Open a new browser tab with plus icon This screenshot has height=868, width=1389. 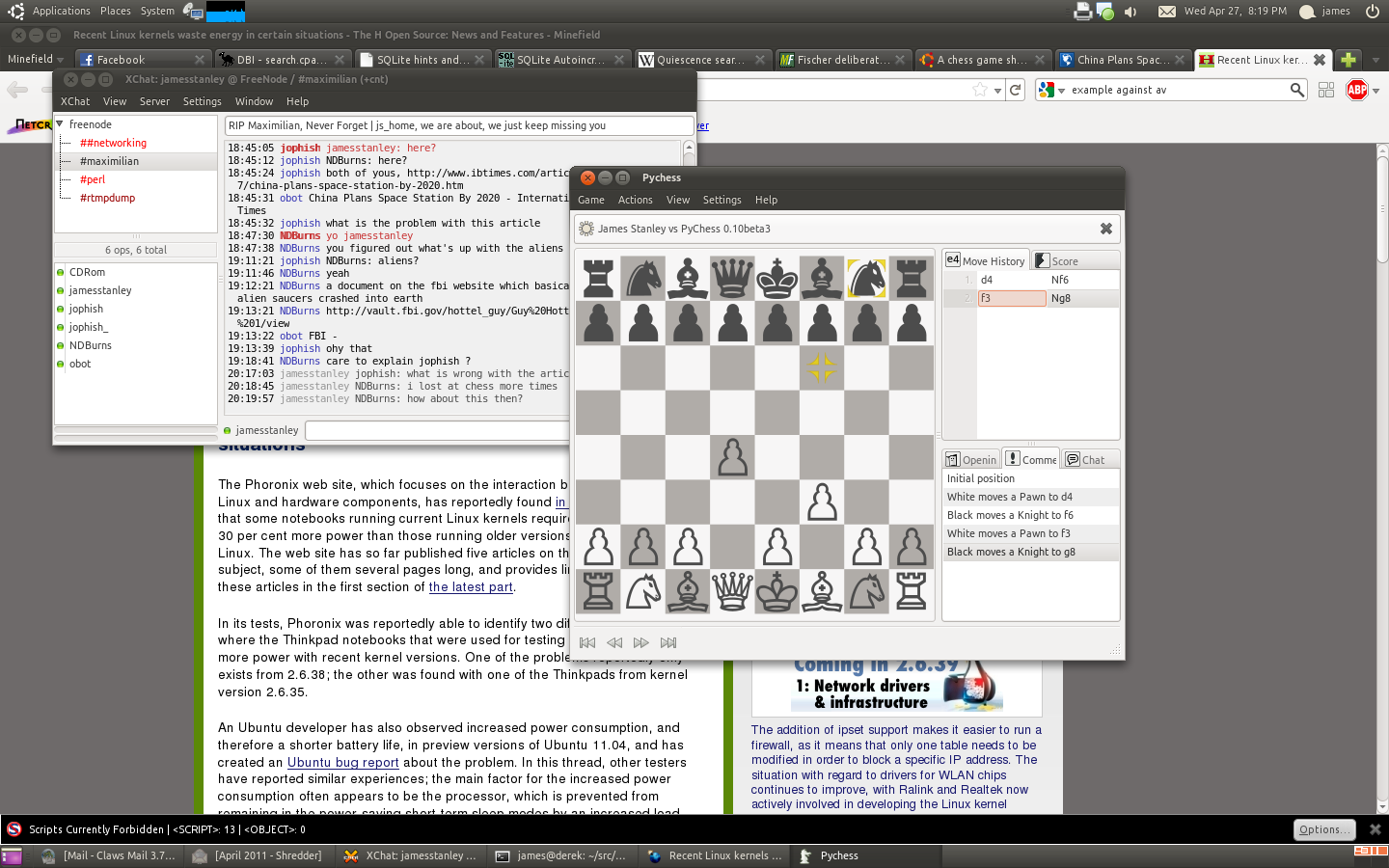click(x=1348, y=60)
